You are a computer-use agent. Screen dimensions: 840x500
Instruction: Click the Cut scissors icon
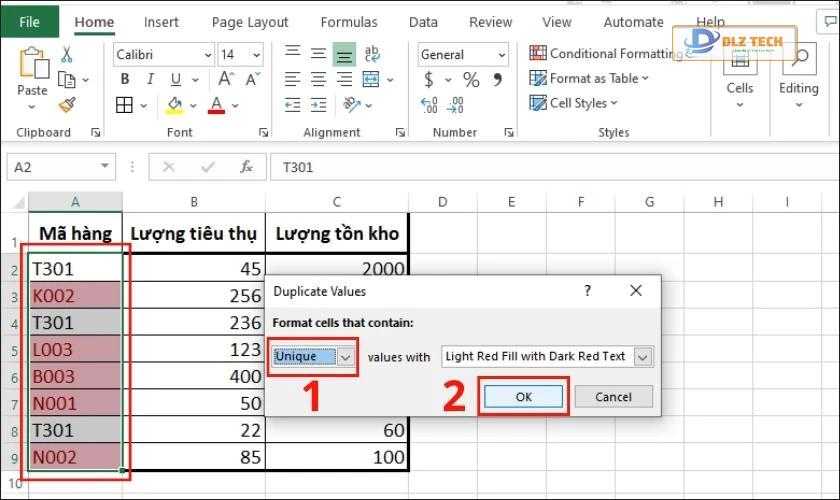point(66,54)
